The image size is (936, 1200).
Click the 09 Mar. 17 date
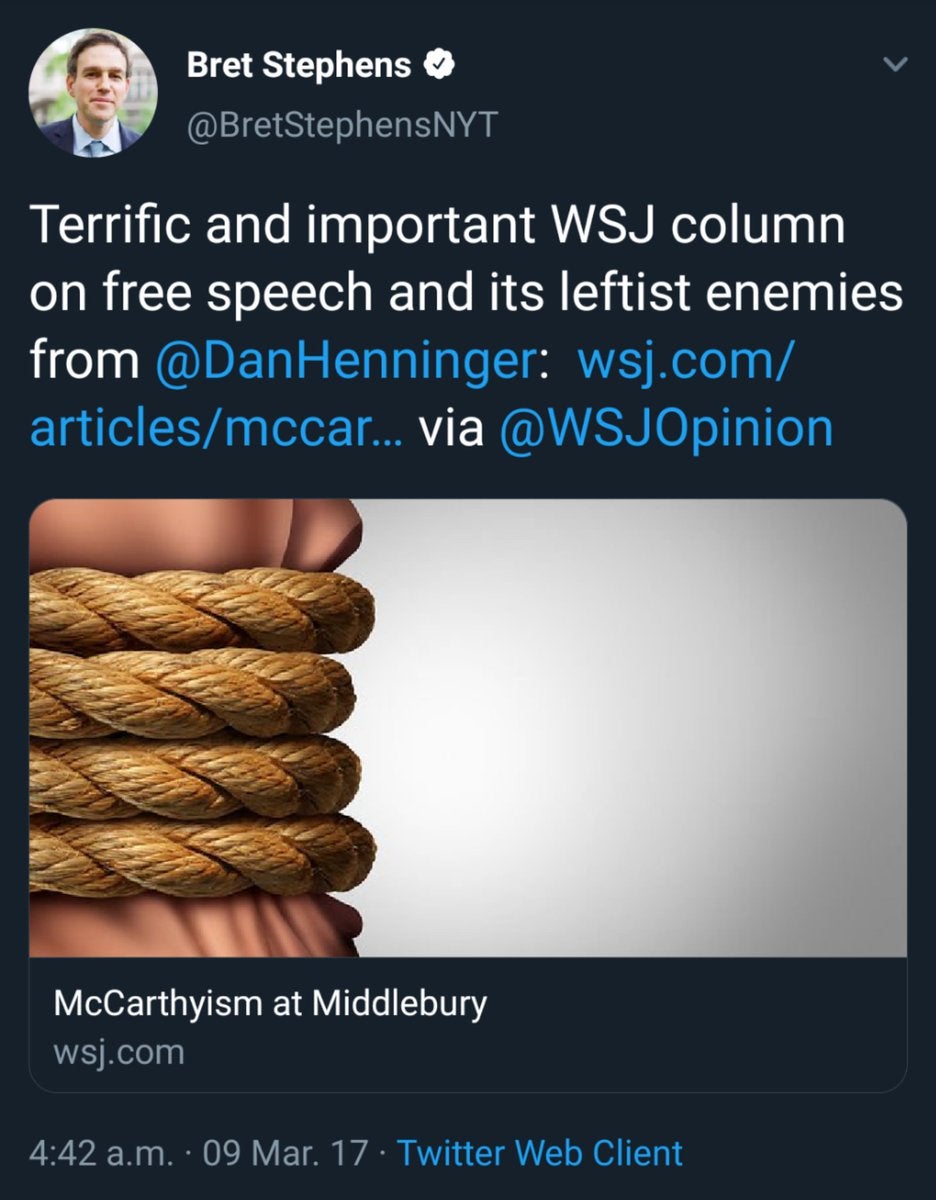285,1152
